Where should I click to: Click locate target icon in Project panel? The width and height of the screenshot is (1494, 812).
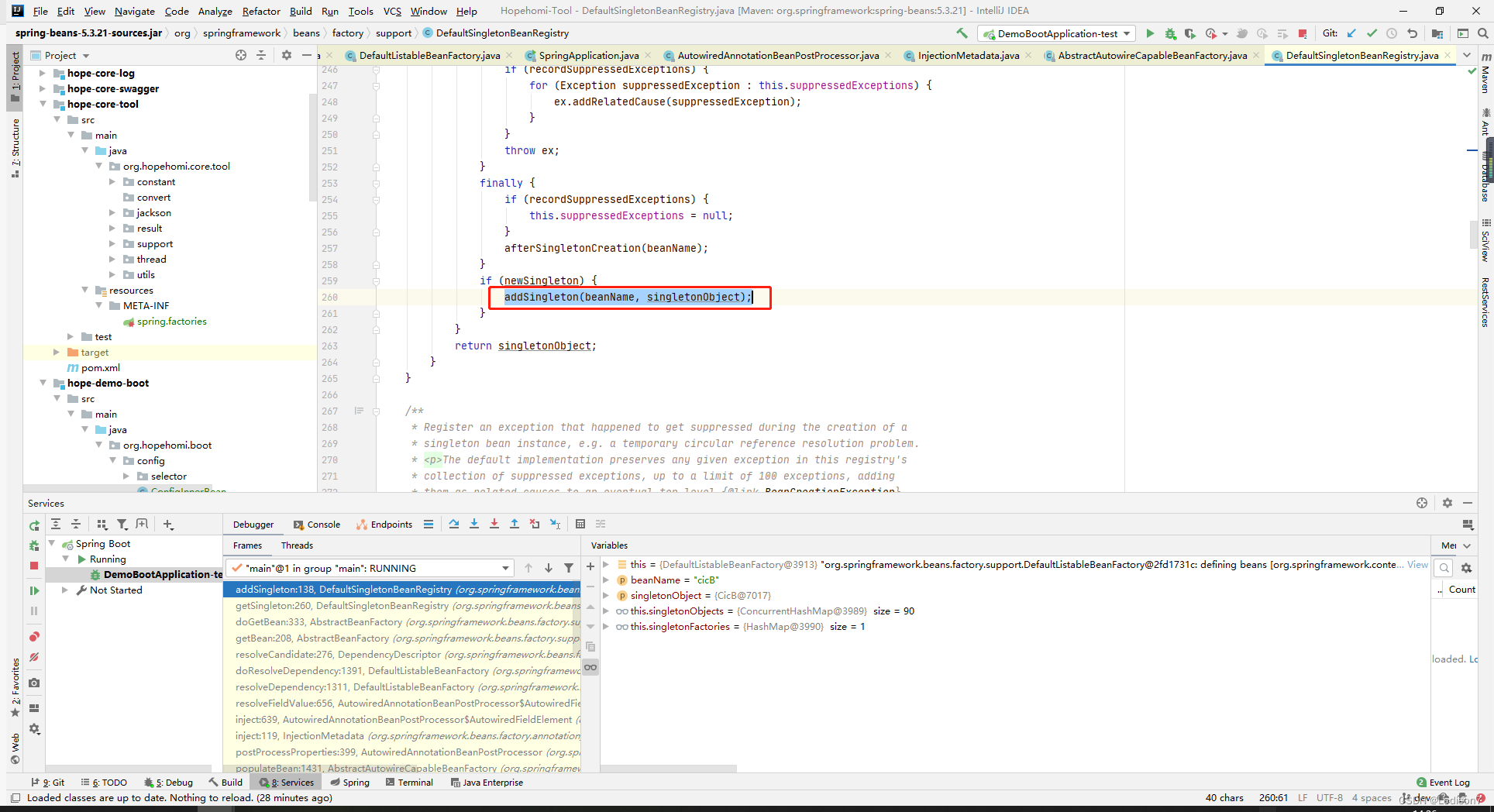pos(241,55)
